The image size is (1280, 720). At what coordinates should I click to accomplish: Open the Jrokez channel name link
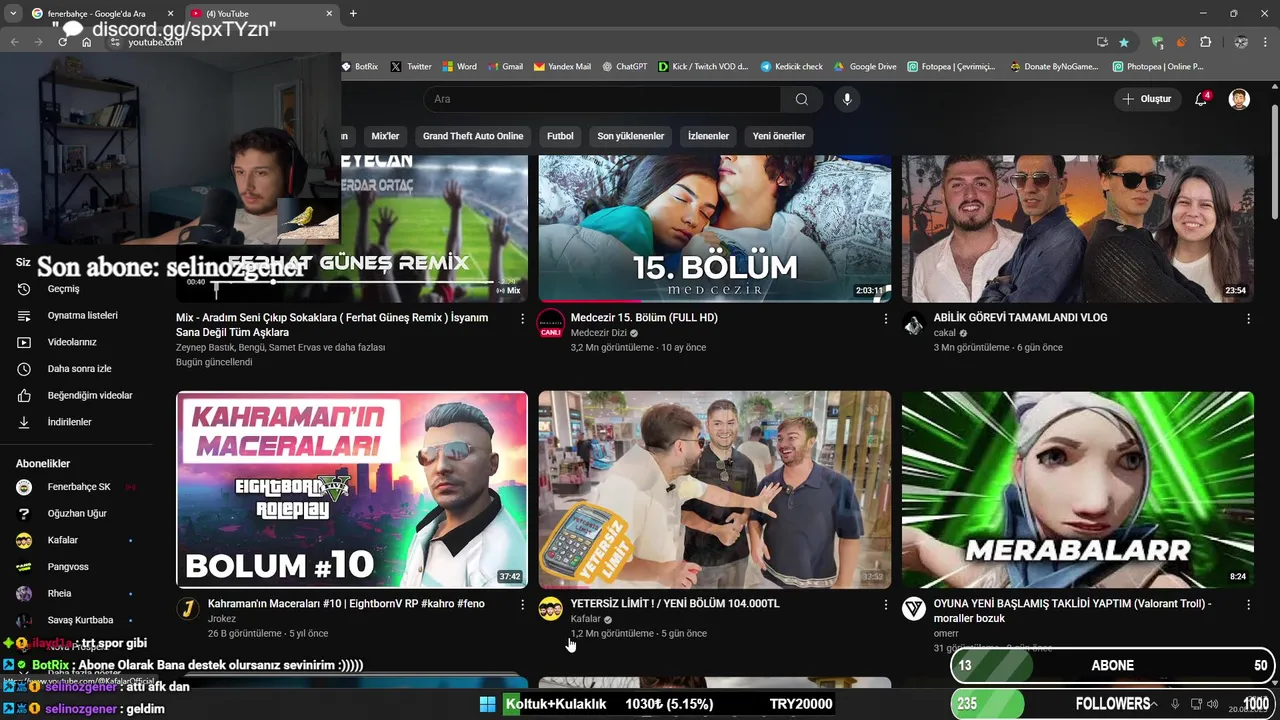222,619
